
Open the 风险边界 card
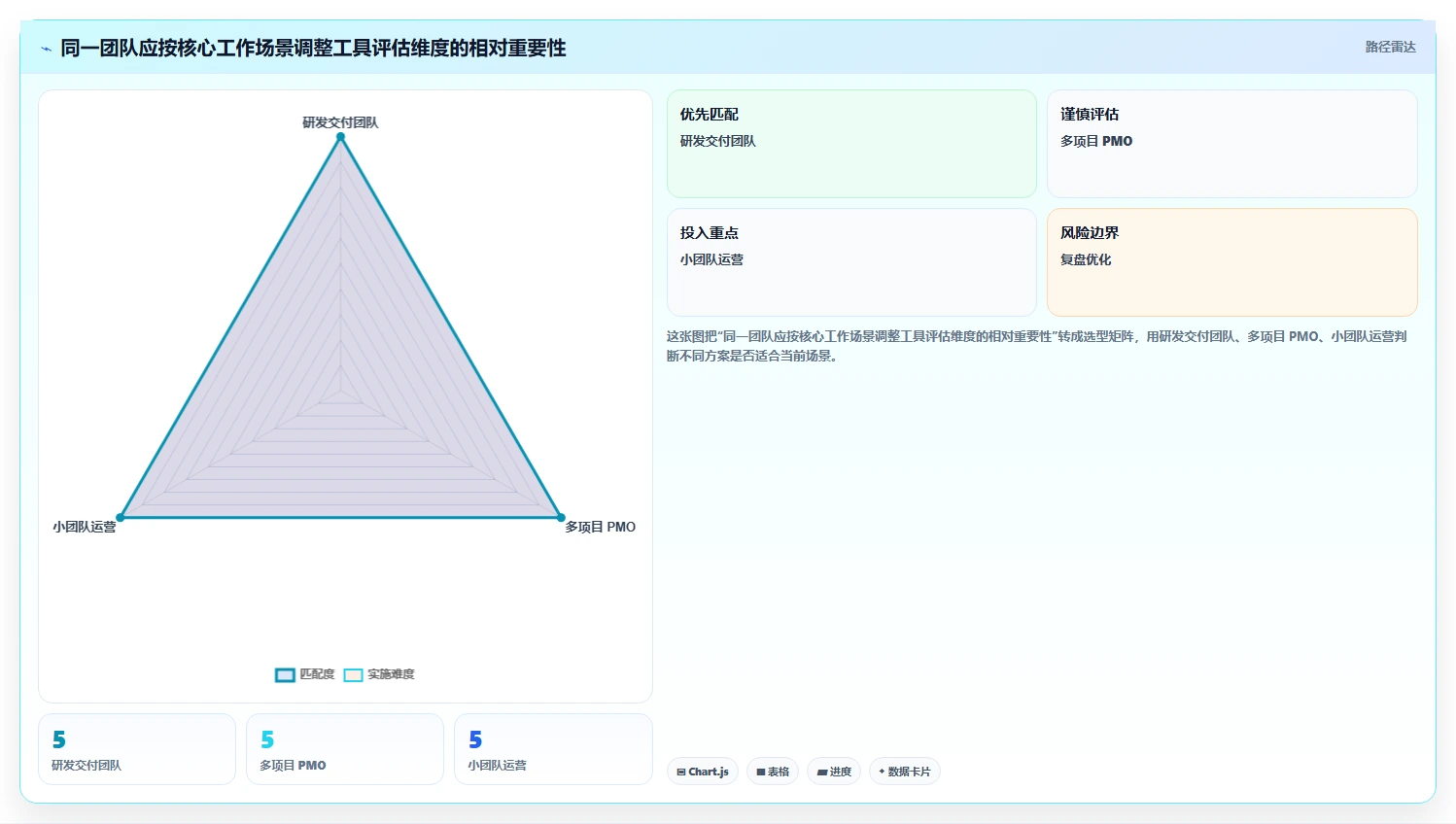1231,262
